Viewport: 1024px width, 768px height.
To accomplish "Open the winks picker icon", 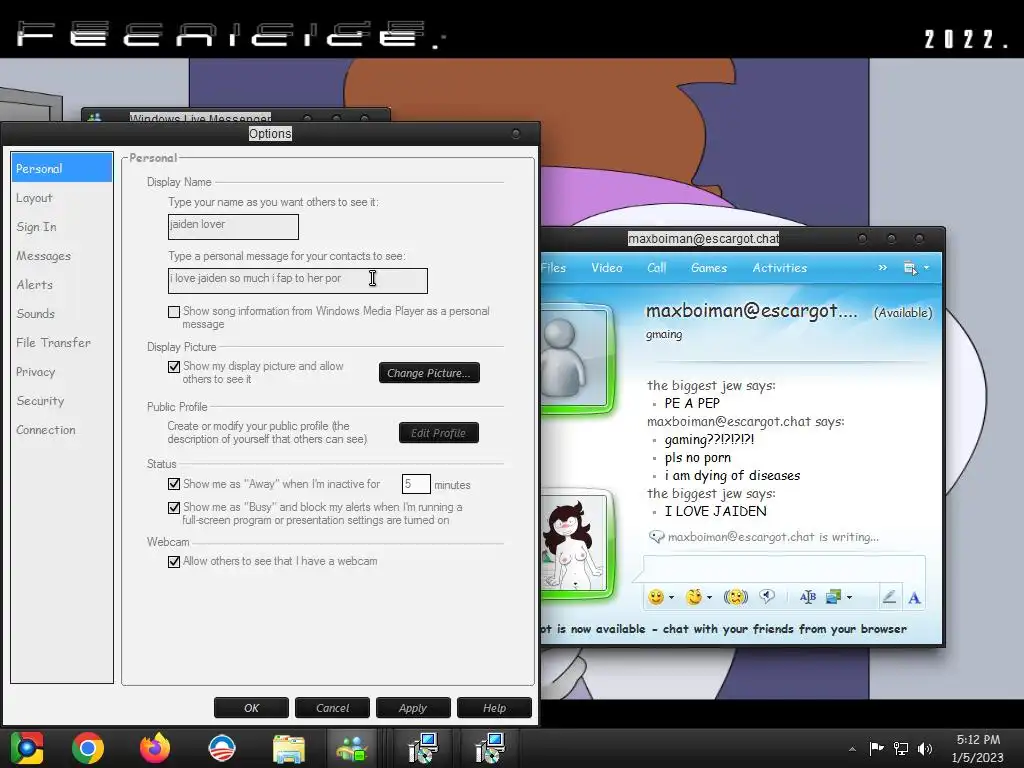I will coord(694,597).
